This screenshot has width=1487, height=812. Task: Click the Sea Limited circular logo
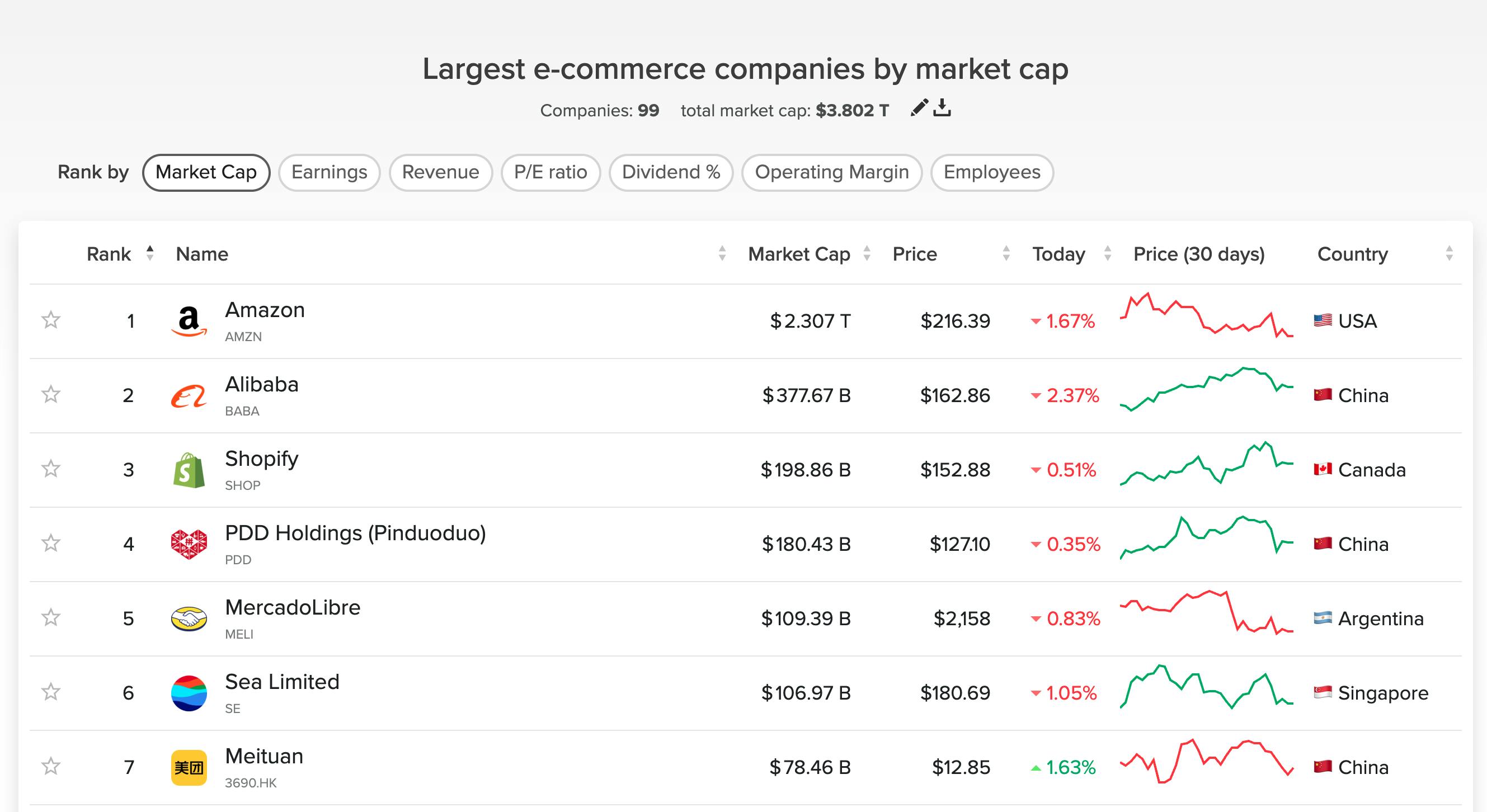point(190,692)
